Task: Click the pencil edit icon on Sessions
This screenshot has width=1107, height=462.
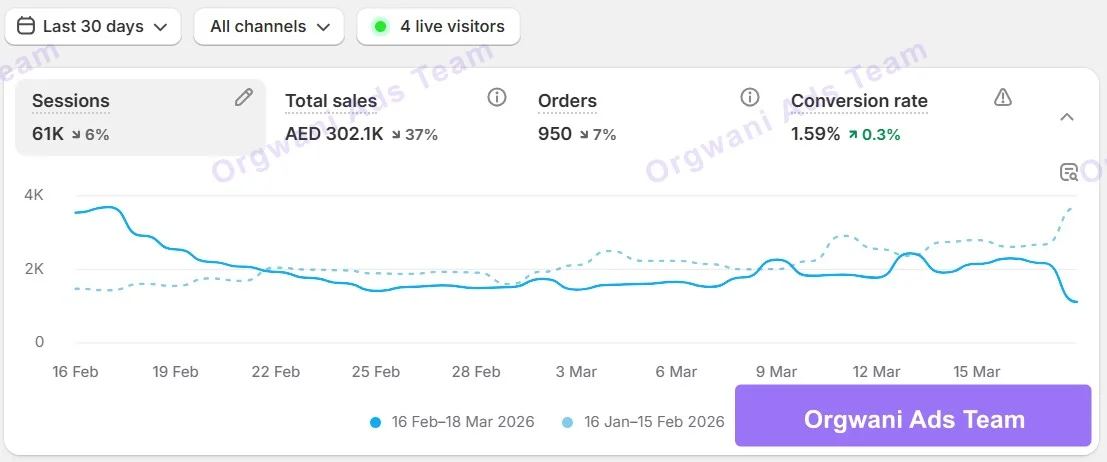Action: (x=244, y=97)
